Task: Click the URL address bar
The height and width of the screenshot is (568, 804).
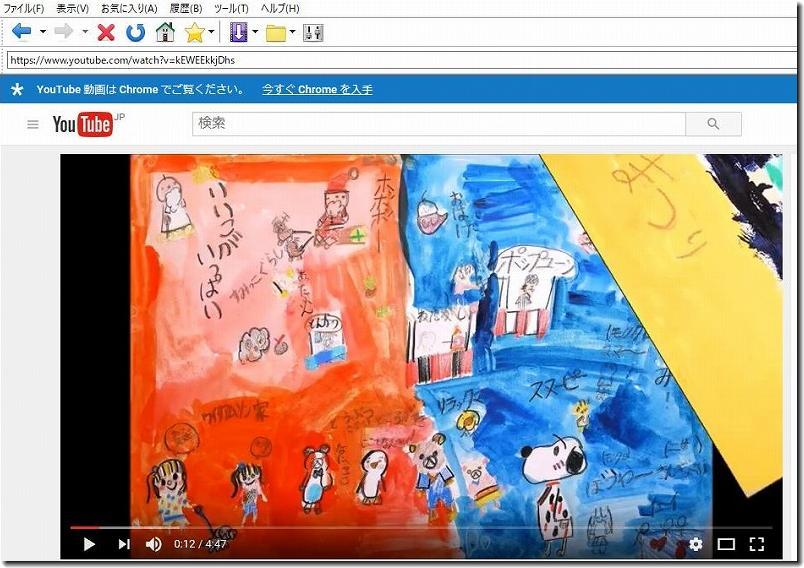Action: [402, 60]
